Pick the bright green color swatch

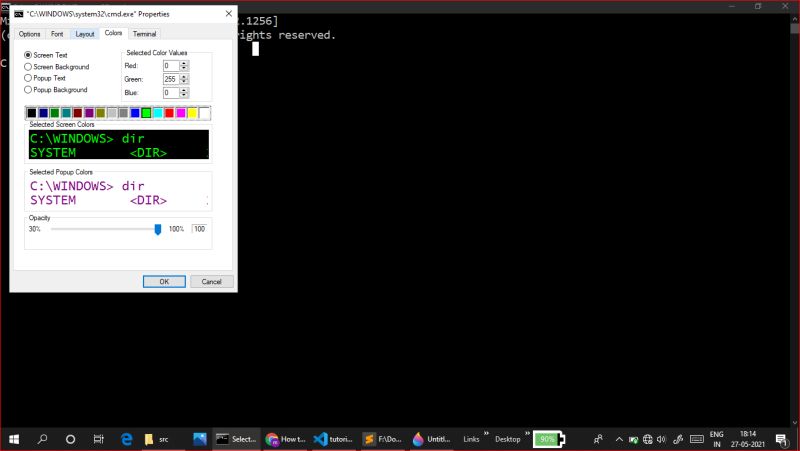coord(146,113)
